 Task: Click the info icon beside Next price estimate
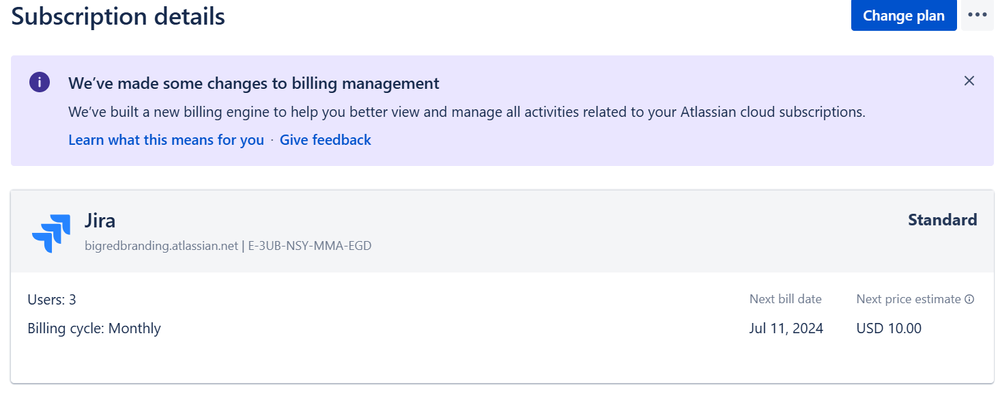coord(969,299)
